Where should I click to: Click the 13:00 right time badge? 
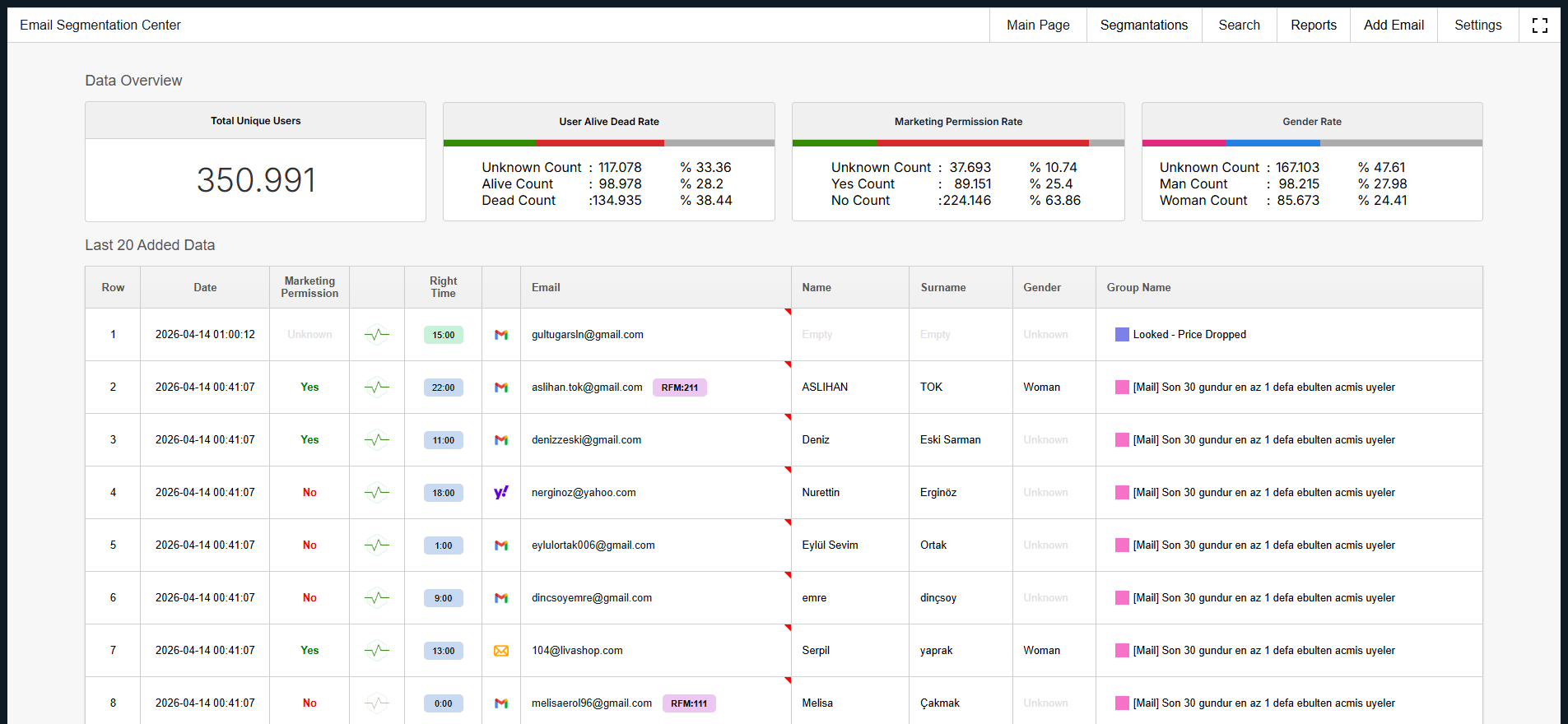pos(444,651)
